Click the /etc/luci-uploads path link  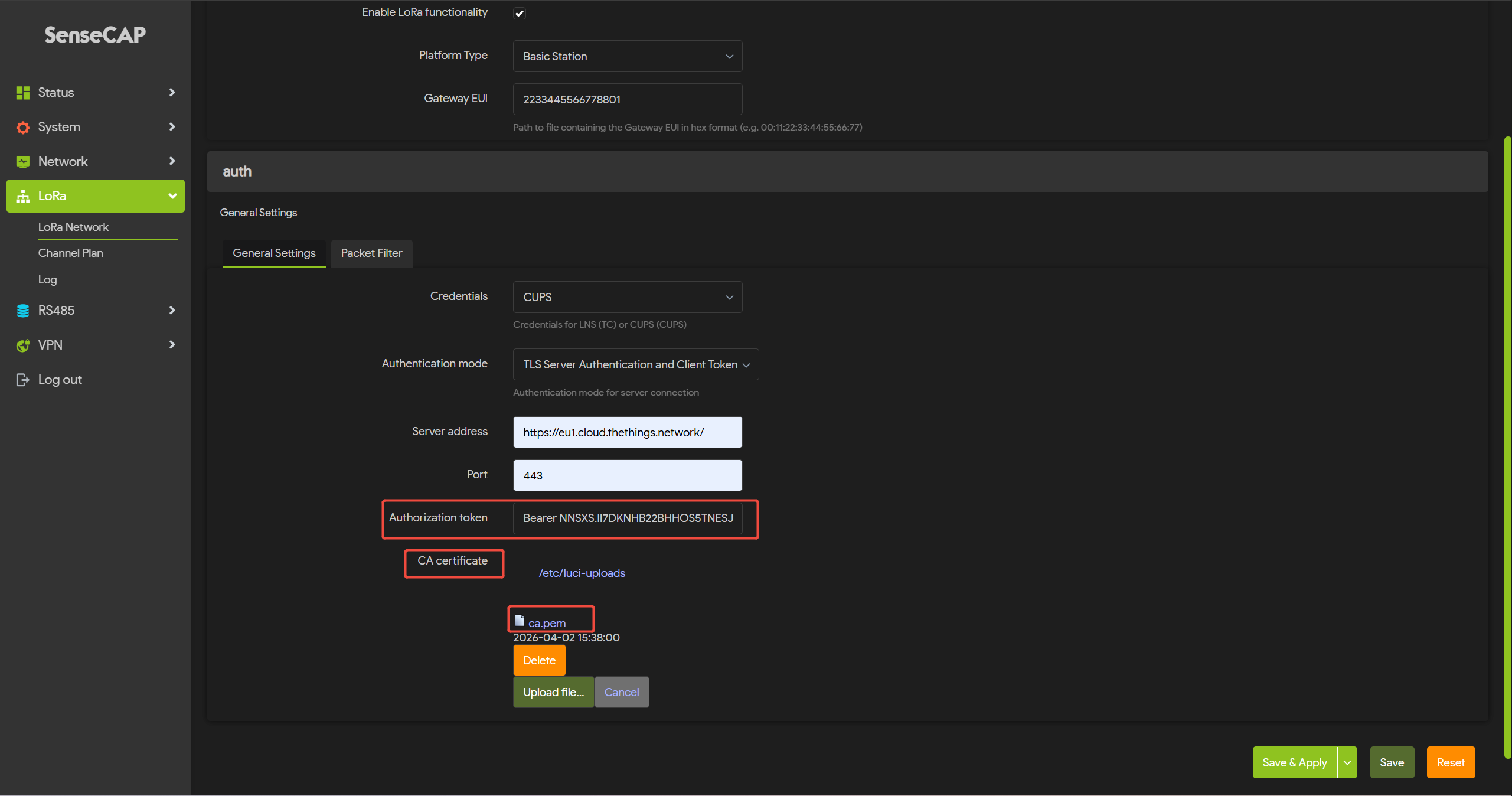tap(582, 573)
